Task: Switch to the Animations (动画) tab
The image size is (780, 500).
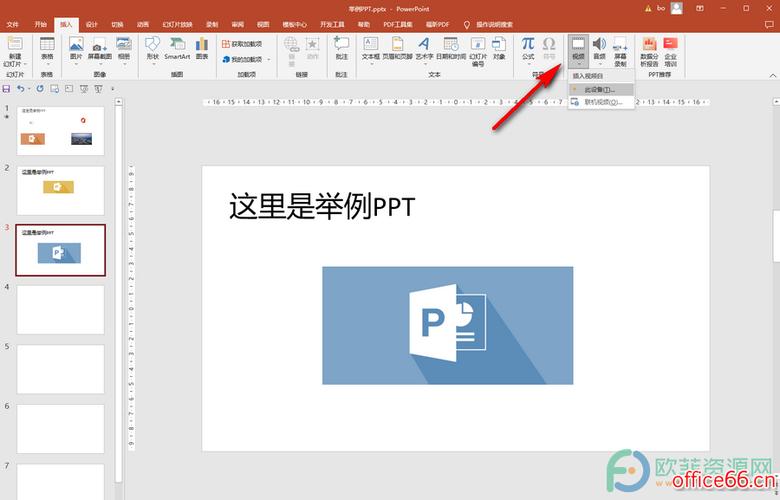Action: 143,24
